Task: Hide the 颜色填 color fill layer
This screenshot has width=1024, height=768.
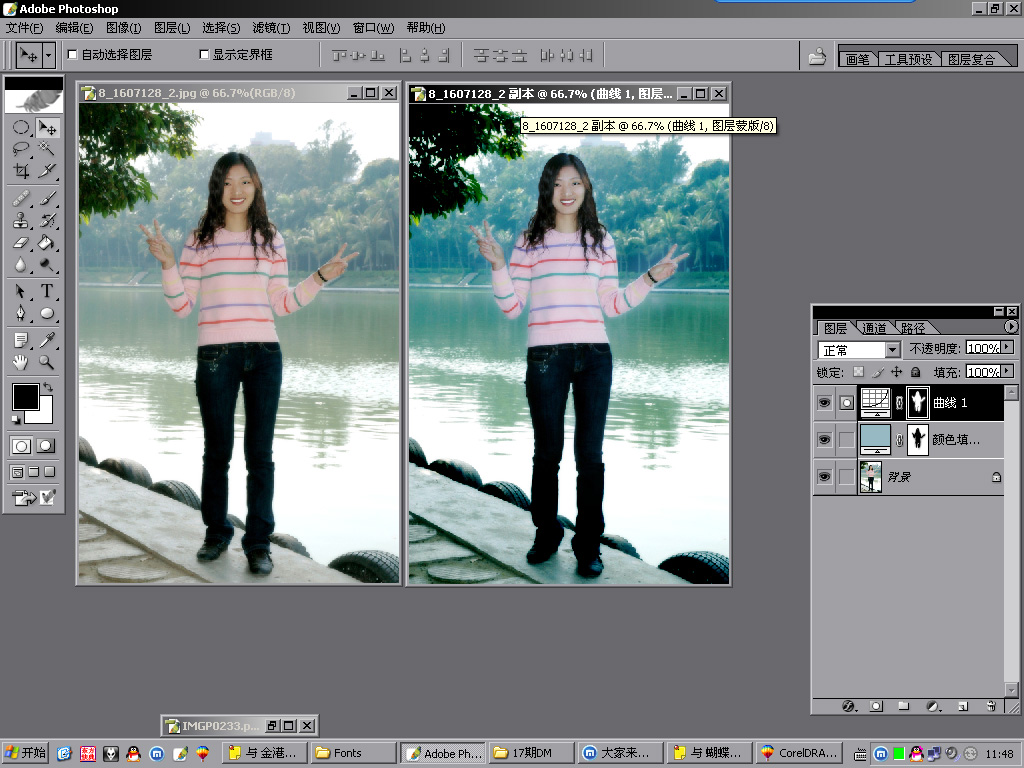Action: click(x=824, y=440)
